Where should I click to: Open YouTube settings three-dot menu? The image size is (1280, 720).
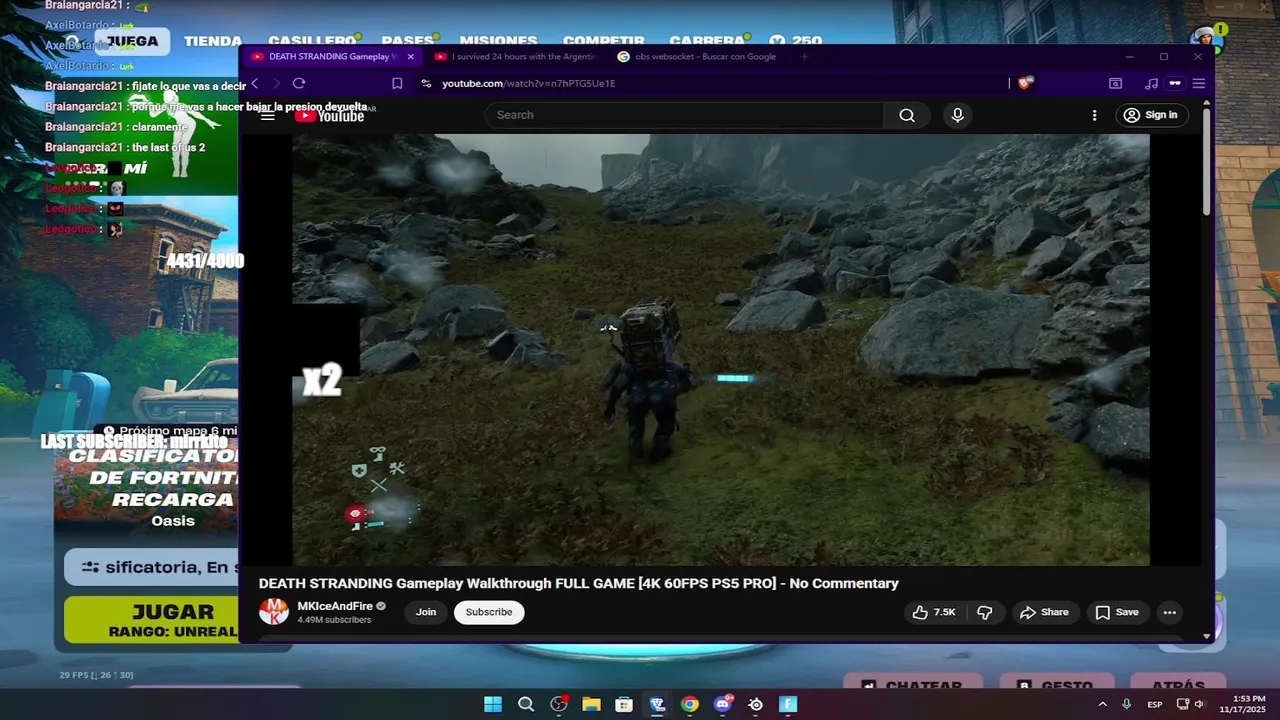pos(1094,115)
